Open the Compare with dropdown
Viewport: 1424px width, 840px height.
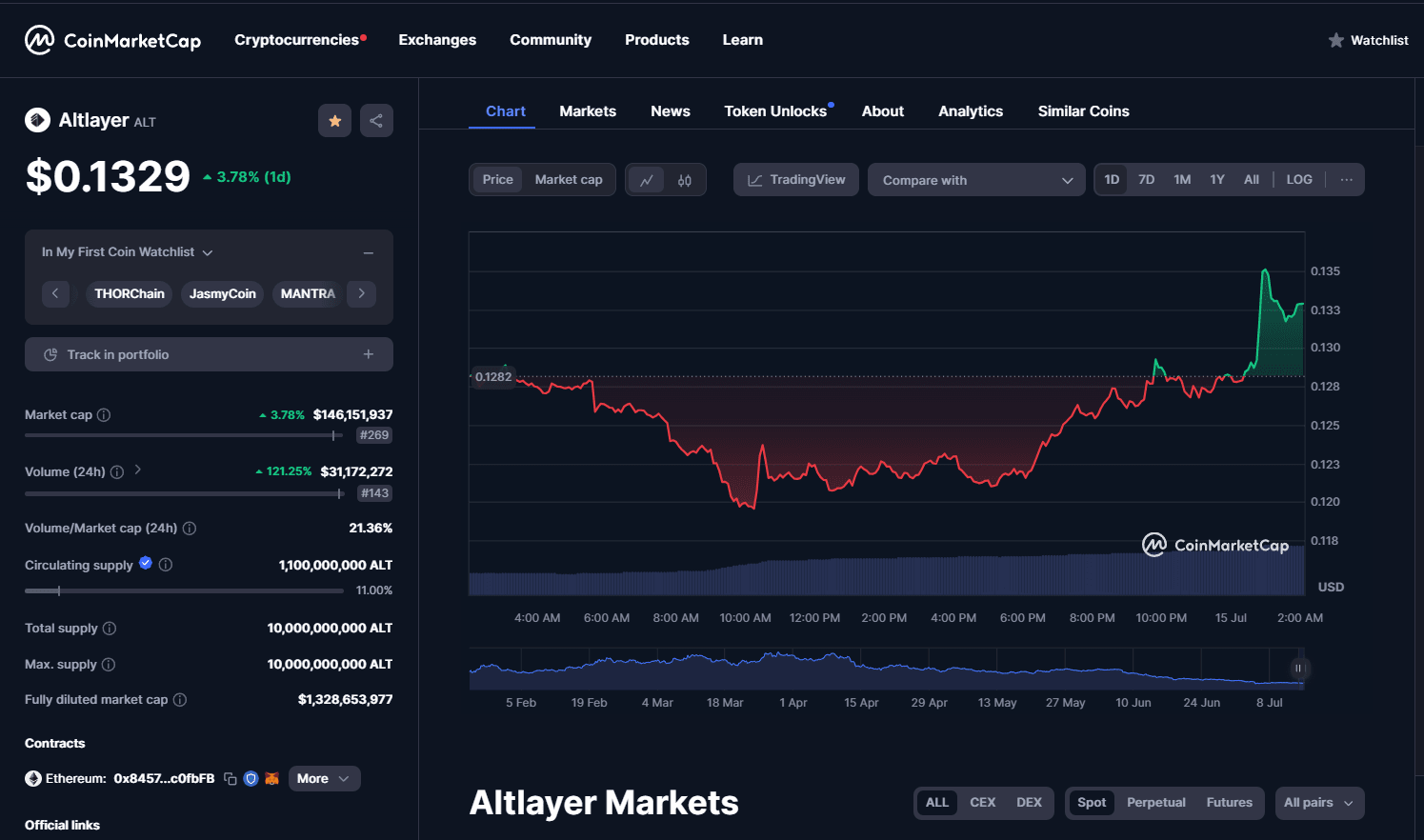975,180
